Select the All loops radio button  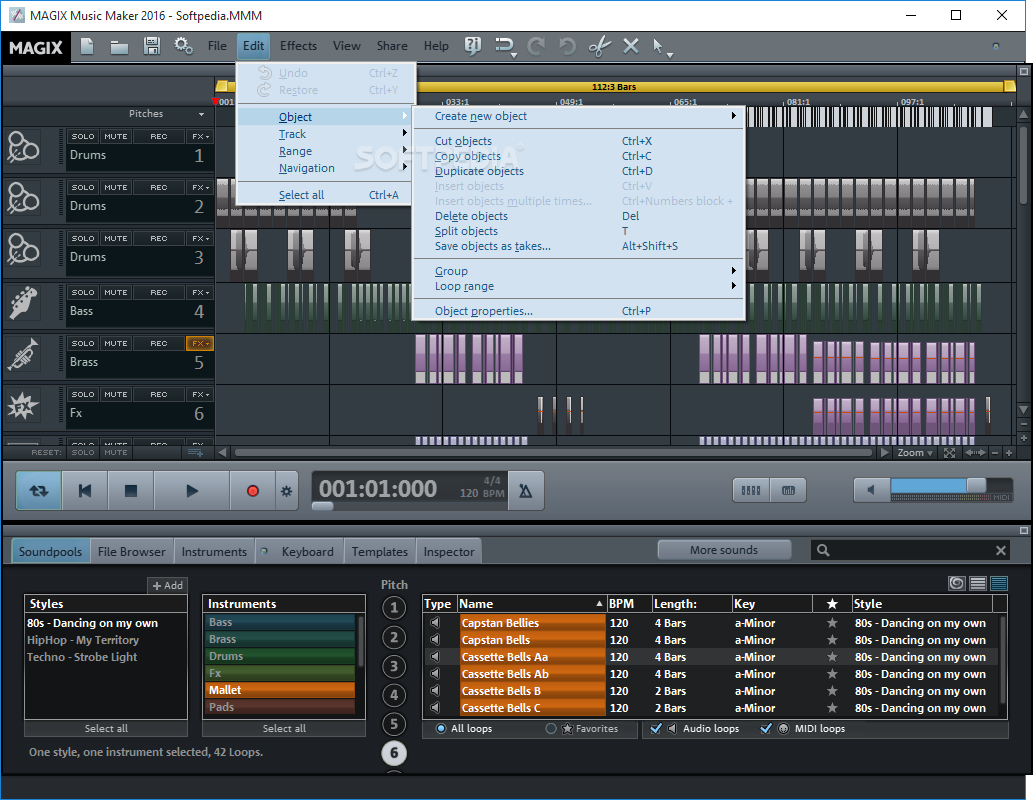441,728
